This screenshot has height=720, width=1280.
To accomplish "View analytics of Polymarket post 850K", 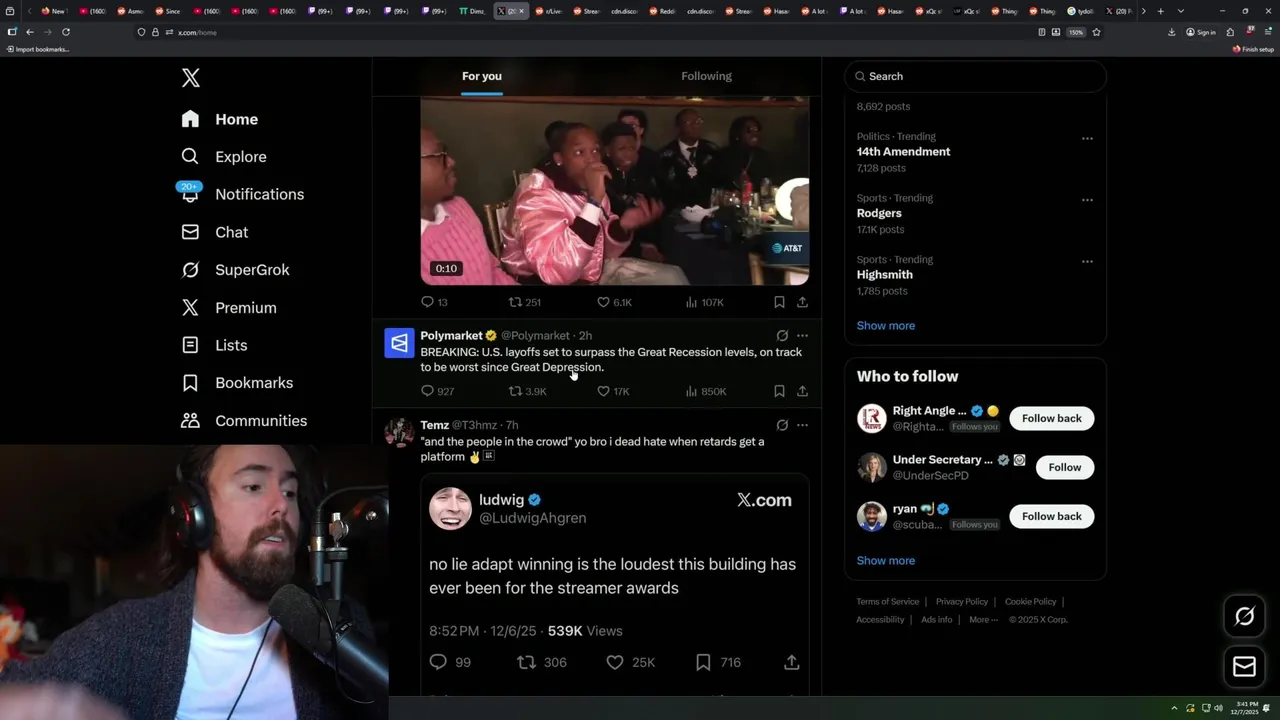I will [706, 391].
